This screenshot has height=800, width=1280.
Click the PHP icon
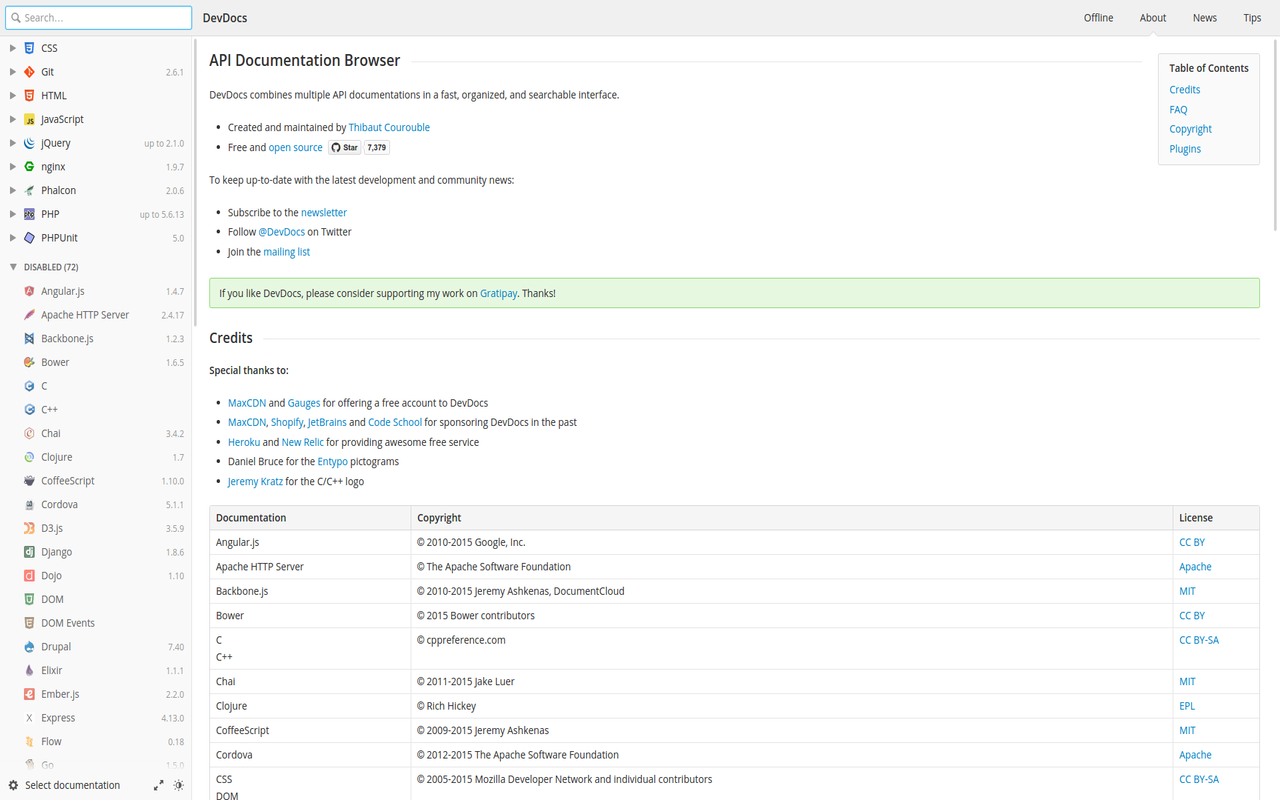pos(29,214)
